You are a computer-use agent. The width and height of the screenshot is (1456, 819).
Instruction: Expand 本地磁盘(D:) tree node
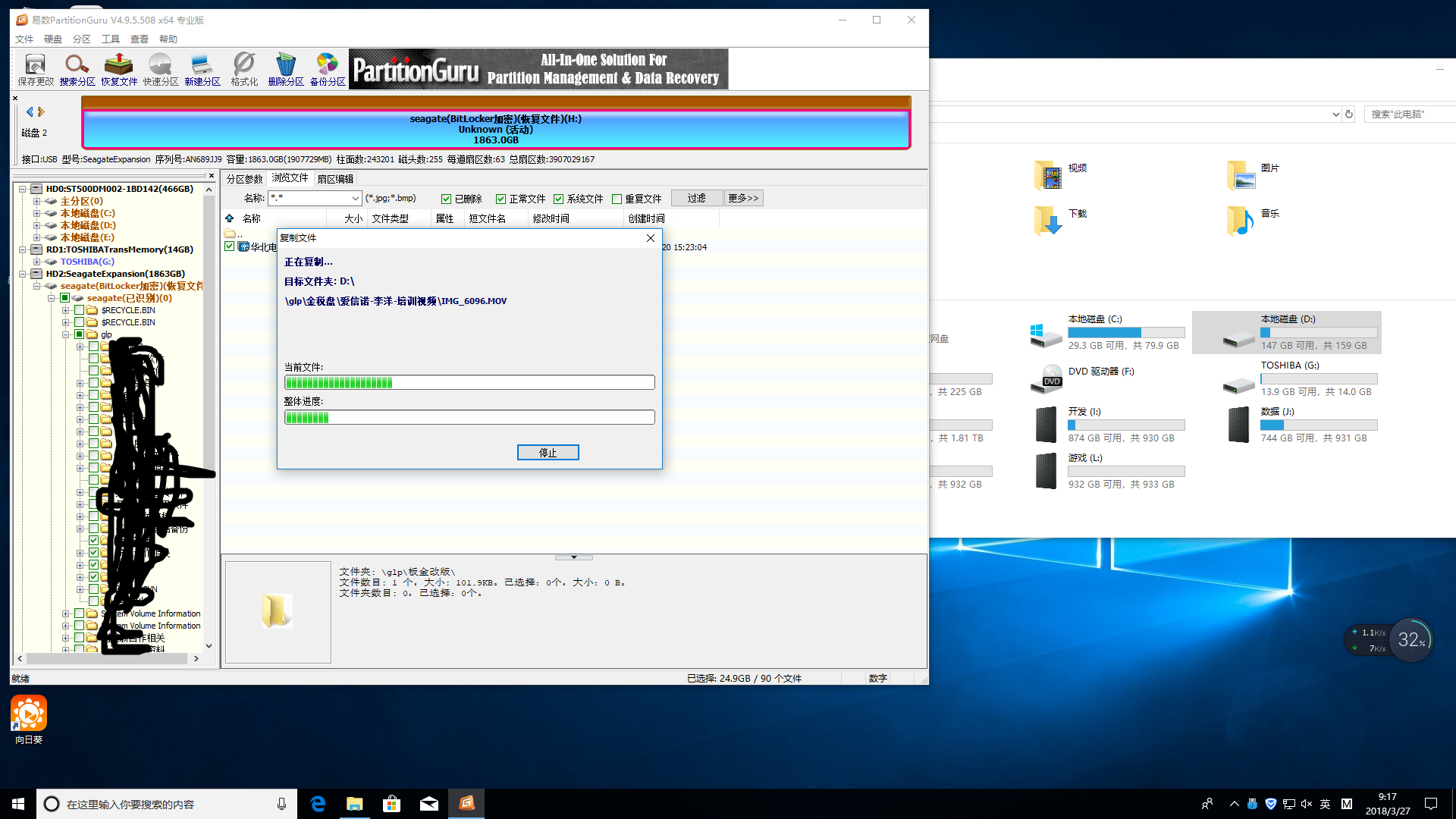(x=36, y=225)
